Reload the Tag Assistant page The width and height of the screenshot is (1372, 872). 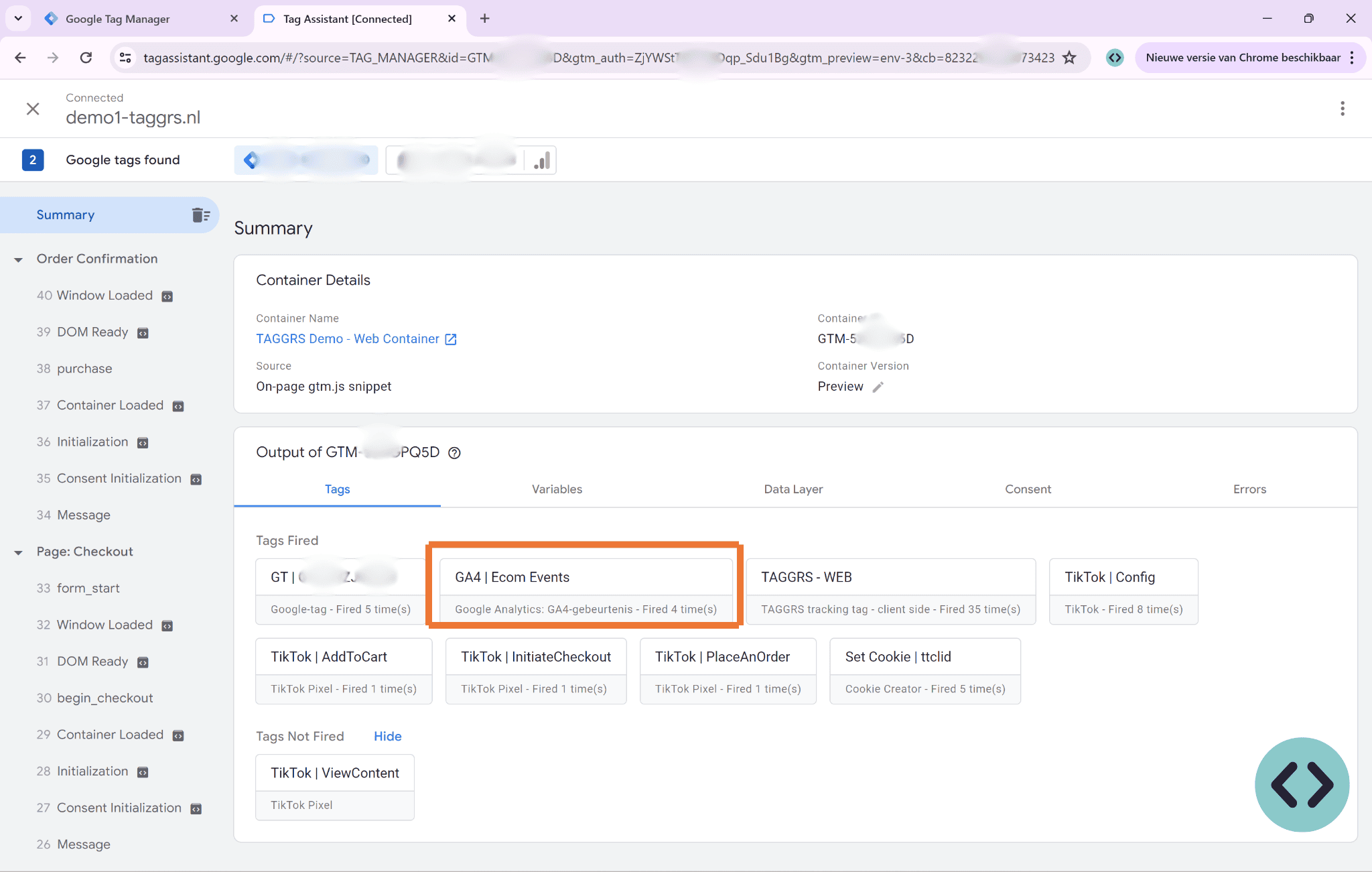tap(86, 58)
